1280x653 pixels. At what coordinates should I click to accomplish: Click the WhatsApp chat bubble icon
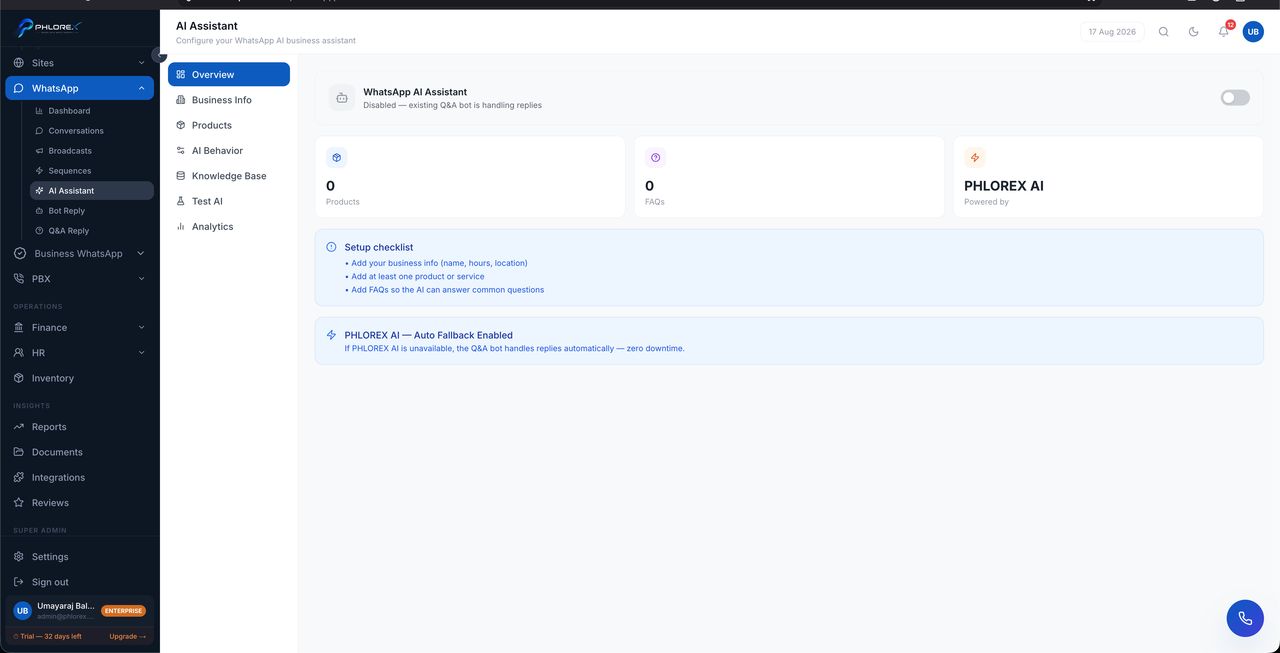[x=19, y=88]
